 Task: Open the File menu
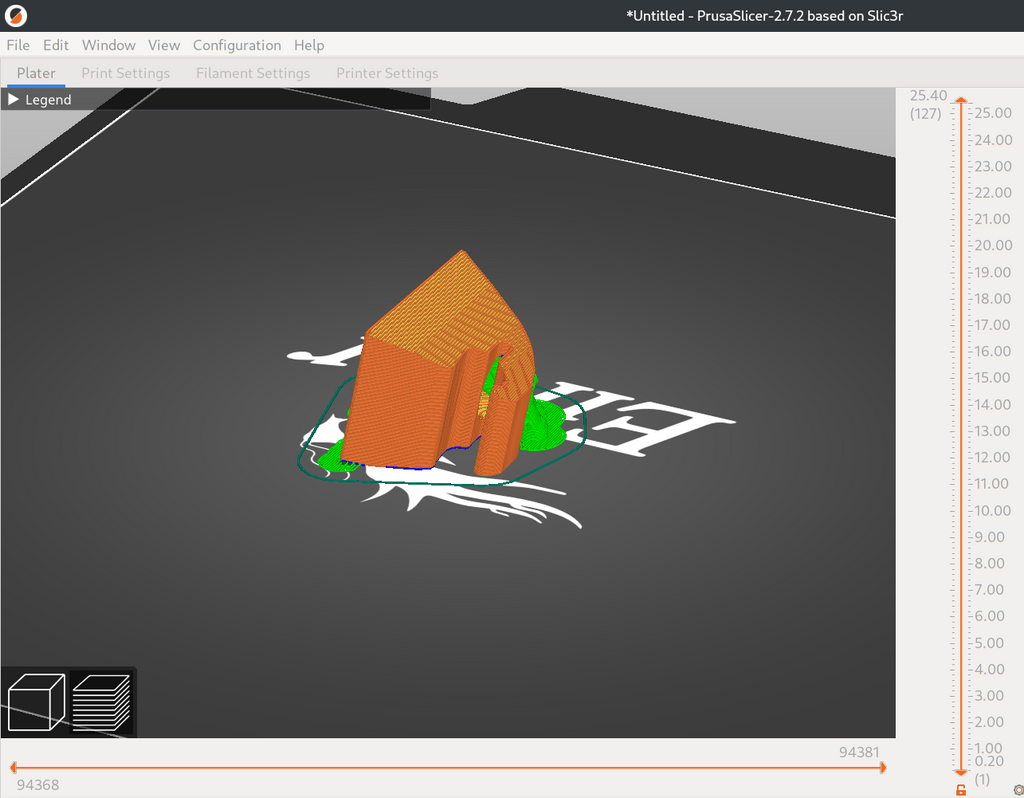(18, 45)
